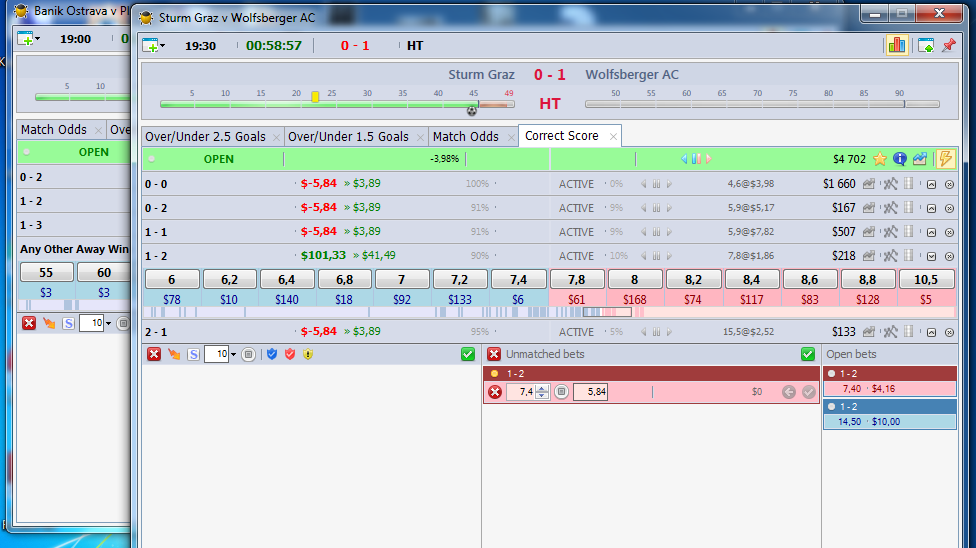Click the red shield icon

289,354
